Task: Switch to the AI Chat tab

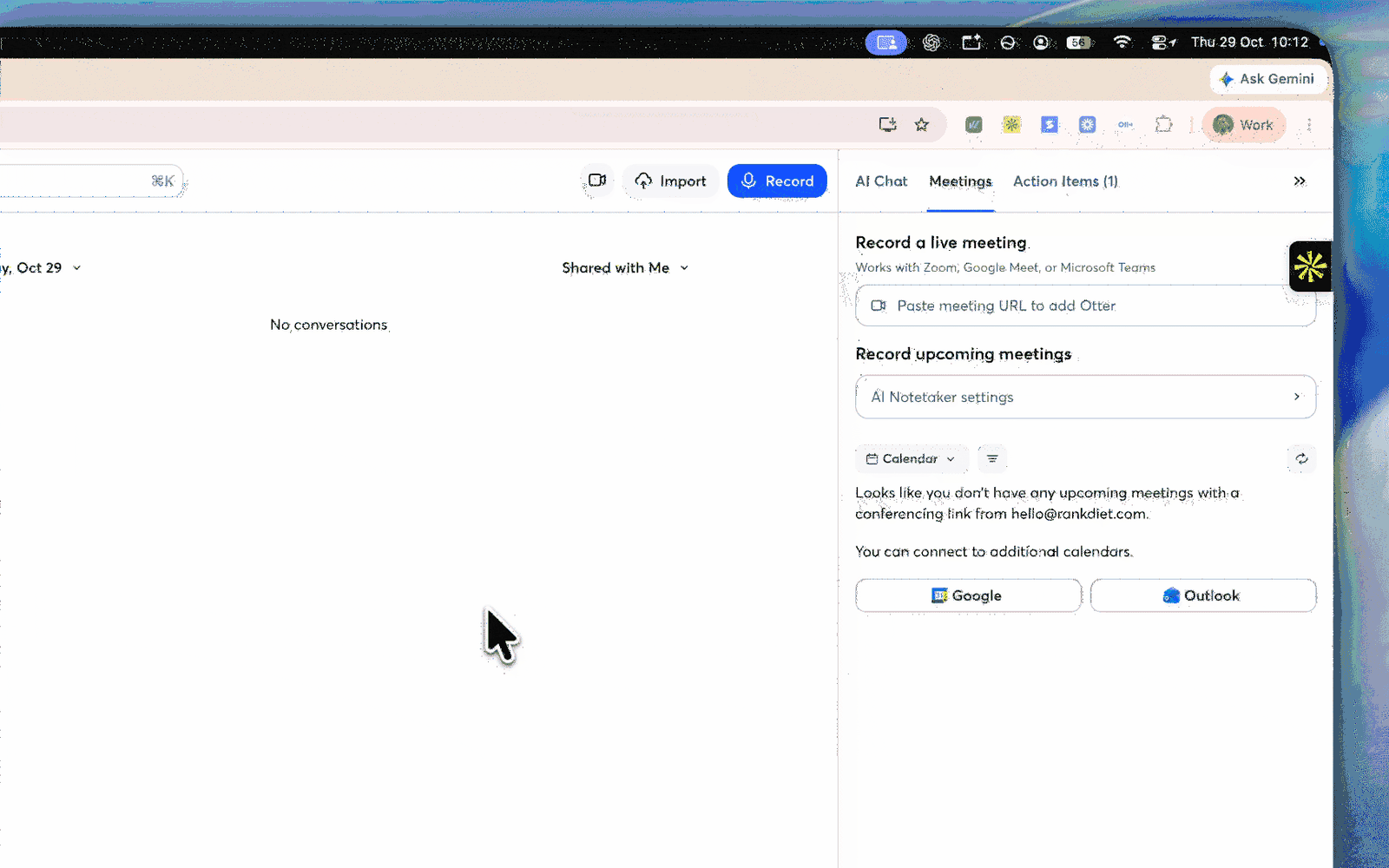Action: (881, 181)
